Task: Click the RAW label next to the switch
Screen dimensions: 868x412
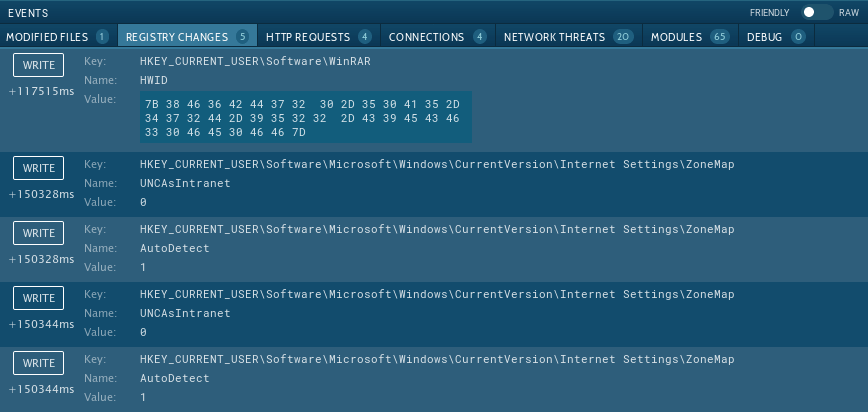Action: pos(848,12)
